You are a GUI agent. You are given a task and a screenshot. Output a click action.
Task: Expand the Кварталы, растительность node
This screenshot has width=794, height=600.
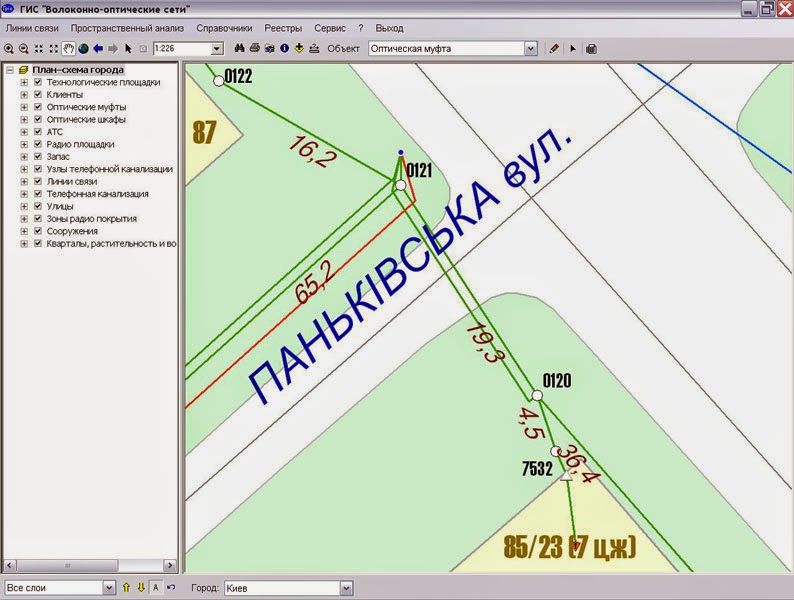(x=24, y=244)
